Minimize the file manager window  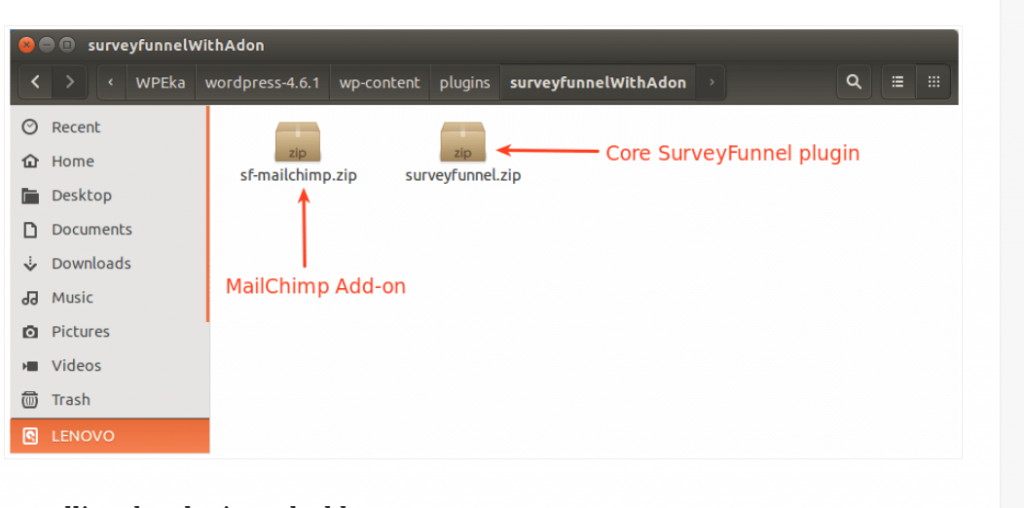(46, 45)
